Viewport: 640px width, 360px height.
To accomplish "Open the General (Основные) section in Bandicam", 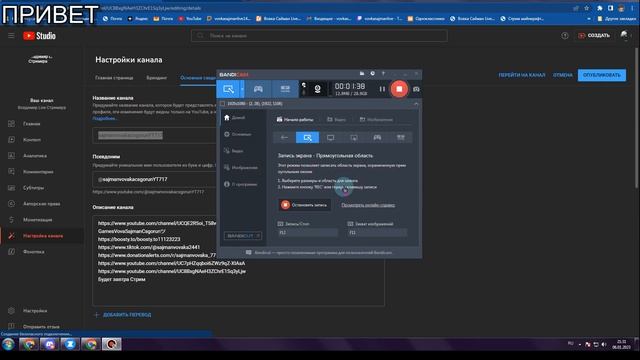I will (238, 134).
